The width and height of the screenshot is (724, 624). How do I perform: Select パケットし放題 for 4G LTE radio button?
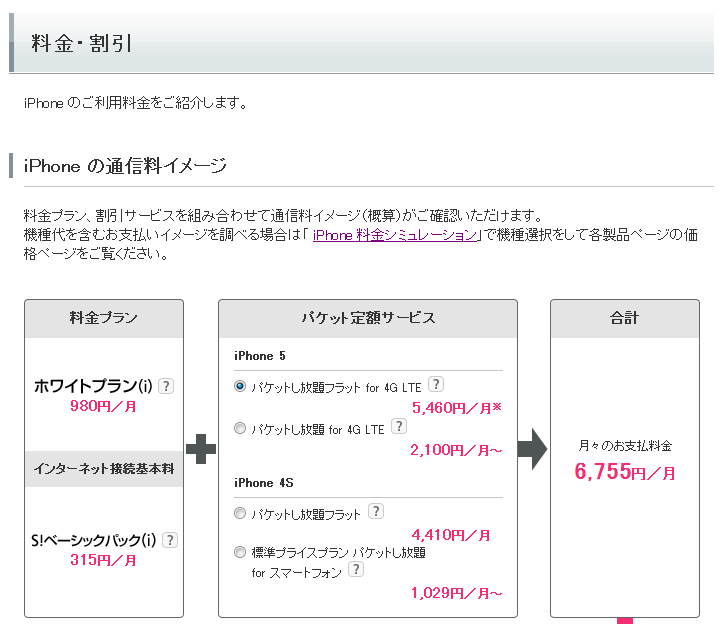pos(240,428)
